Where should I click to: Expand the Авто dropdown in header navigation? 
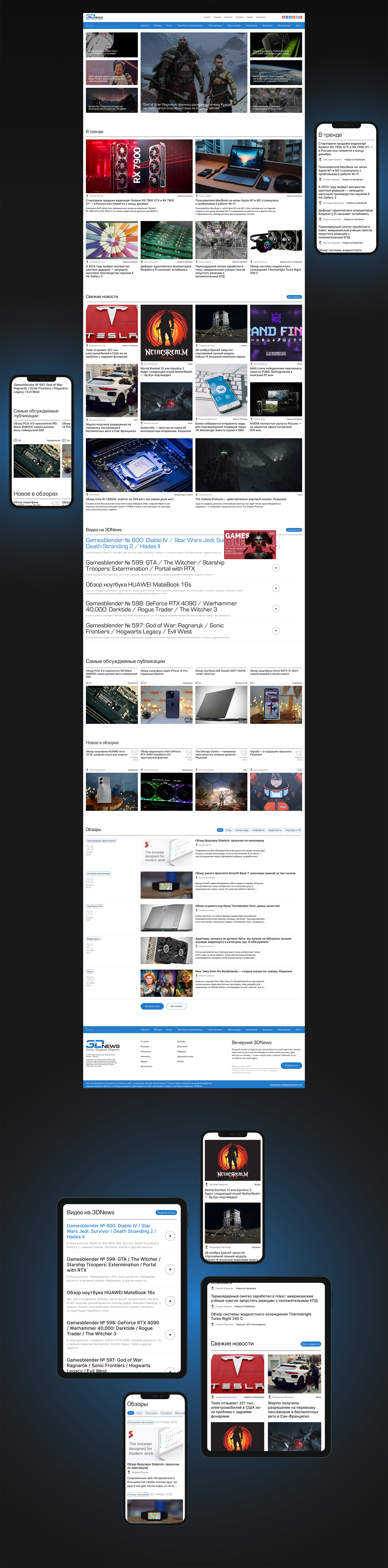299,26
